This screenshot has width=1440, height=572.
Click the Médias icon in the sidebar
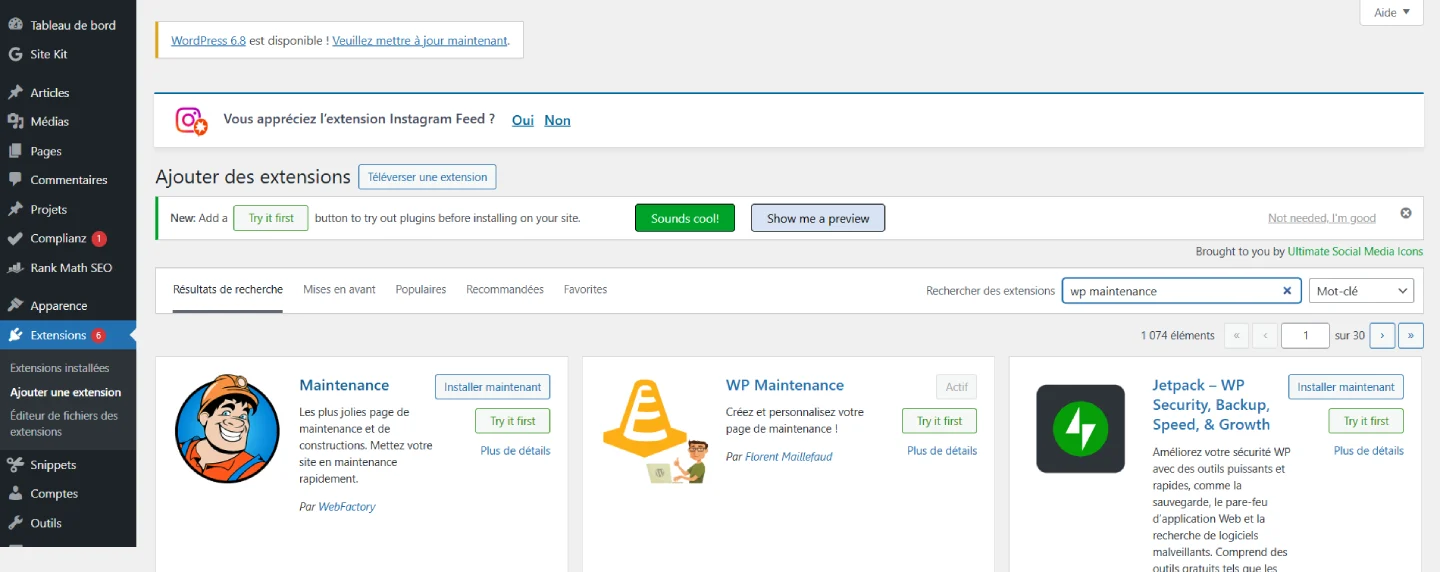coord(15,121)
